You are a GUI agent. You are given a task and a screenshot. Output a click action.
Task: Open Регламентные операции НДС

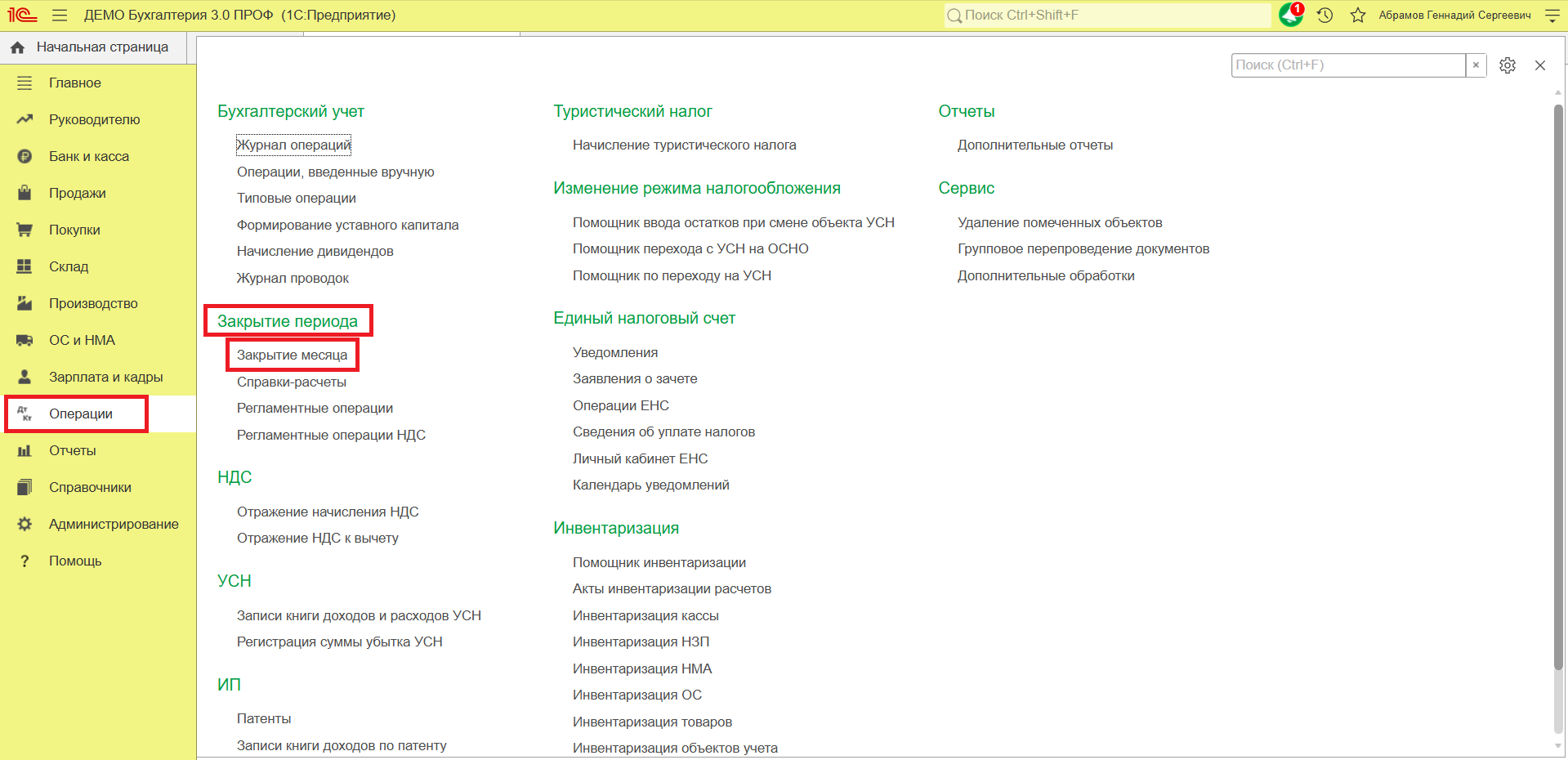coord(331,435)
